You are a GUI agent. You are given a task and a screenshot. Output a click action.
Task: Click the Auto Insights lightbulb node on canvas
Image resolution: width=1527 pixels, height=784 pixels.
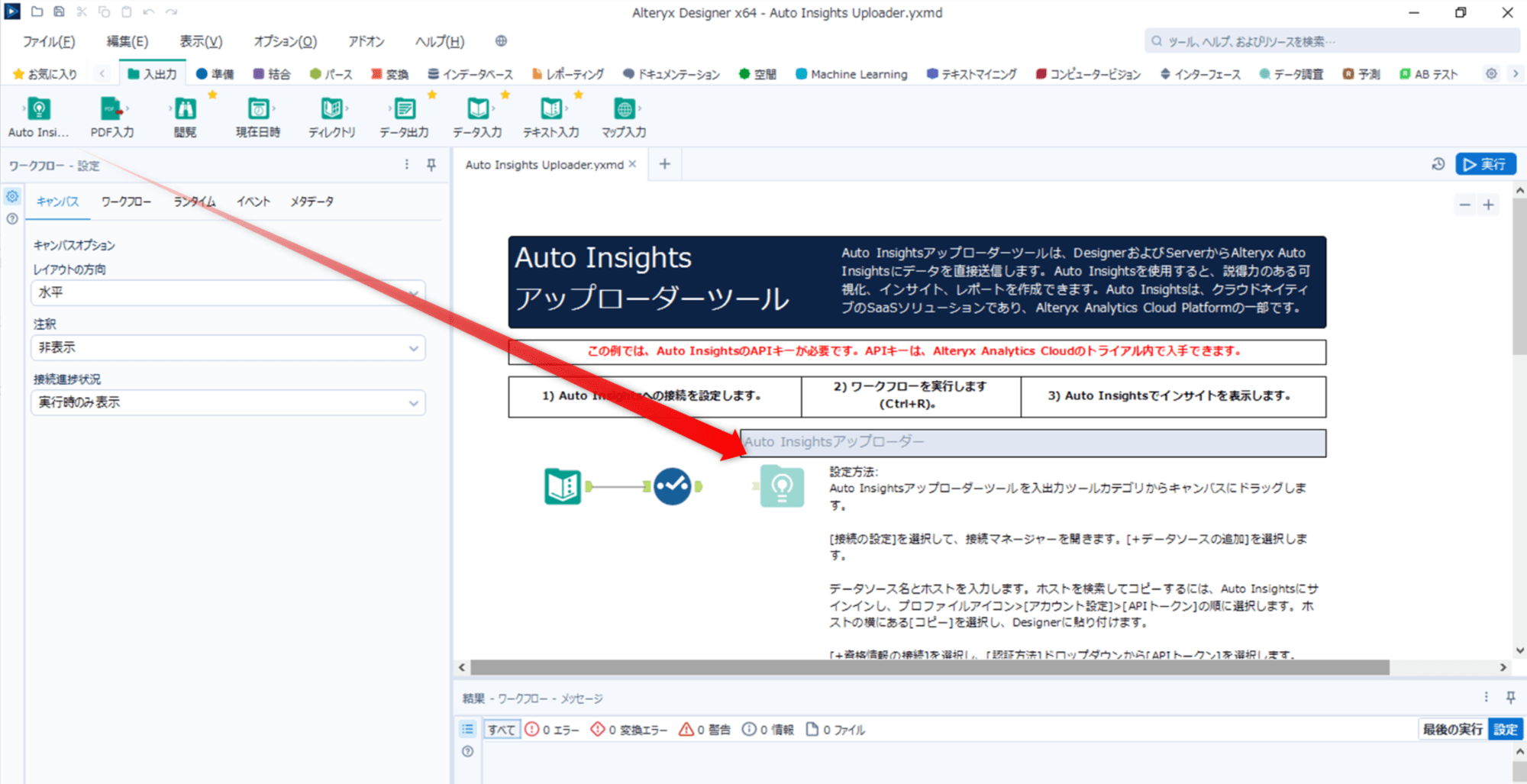[782, 486]
